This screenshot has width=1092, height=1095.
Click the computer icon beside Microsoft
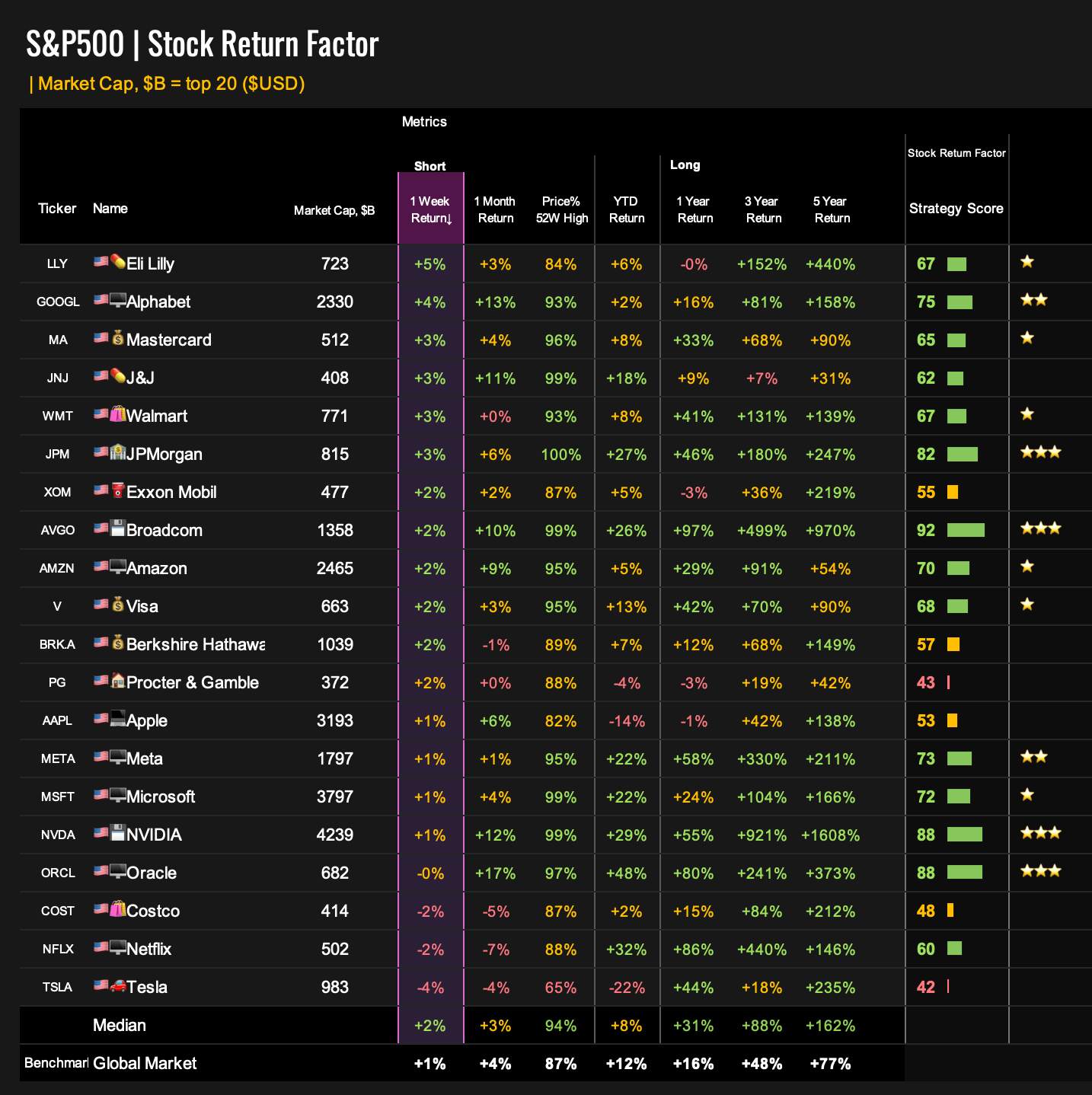118,795
